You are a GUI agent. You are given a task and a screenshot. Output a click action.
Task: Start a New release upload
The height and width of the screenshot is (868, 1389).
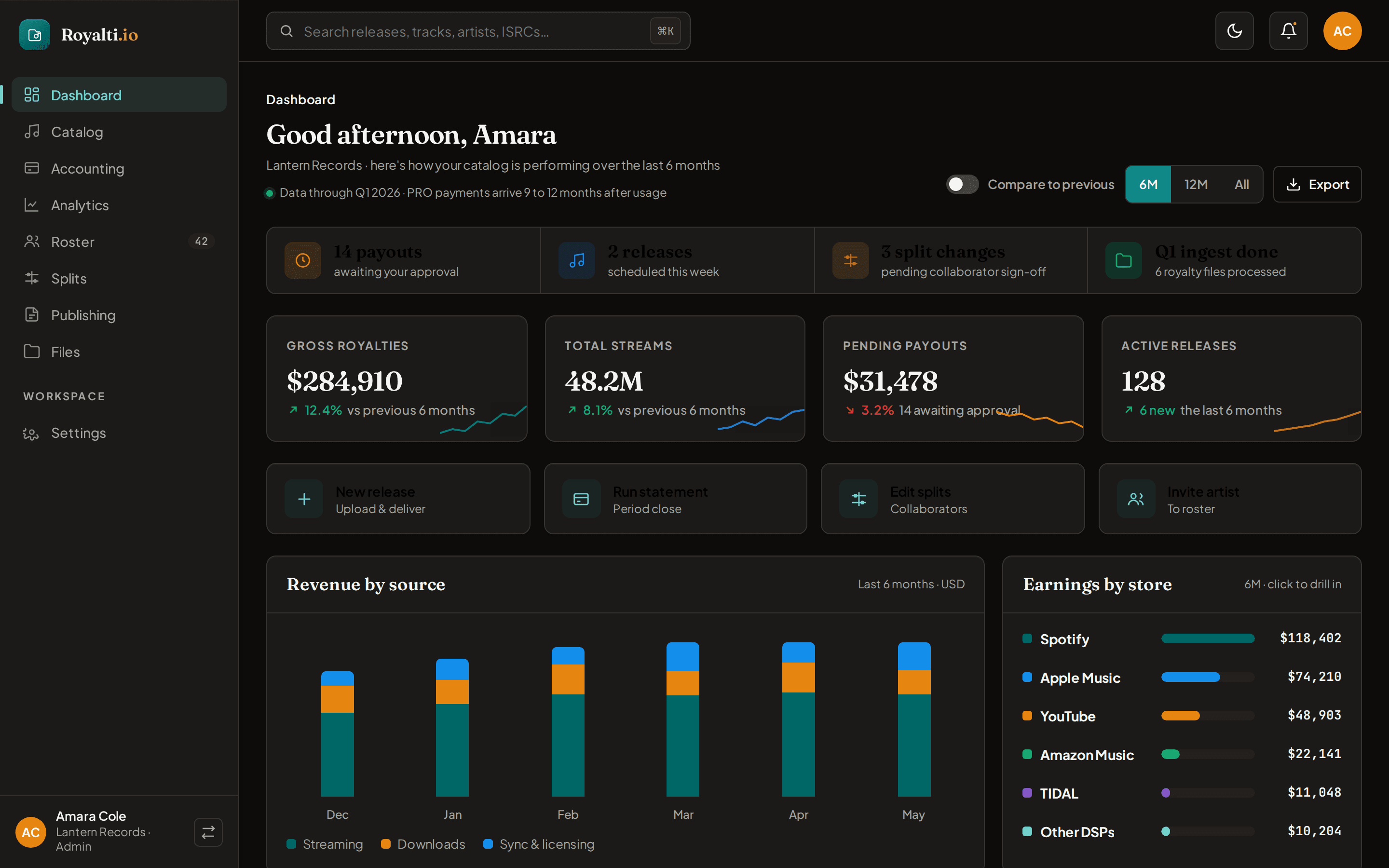click(398, 499)
